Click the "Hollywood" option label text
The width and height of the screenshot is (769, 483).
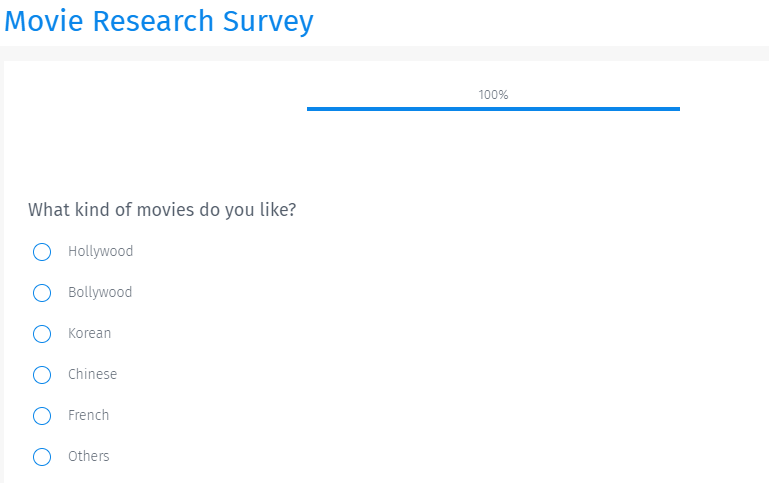point(100,252)
